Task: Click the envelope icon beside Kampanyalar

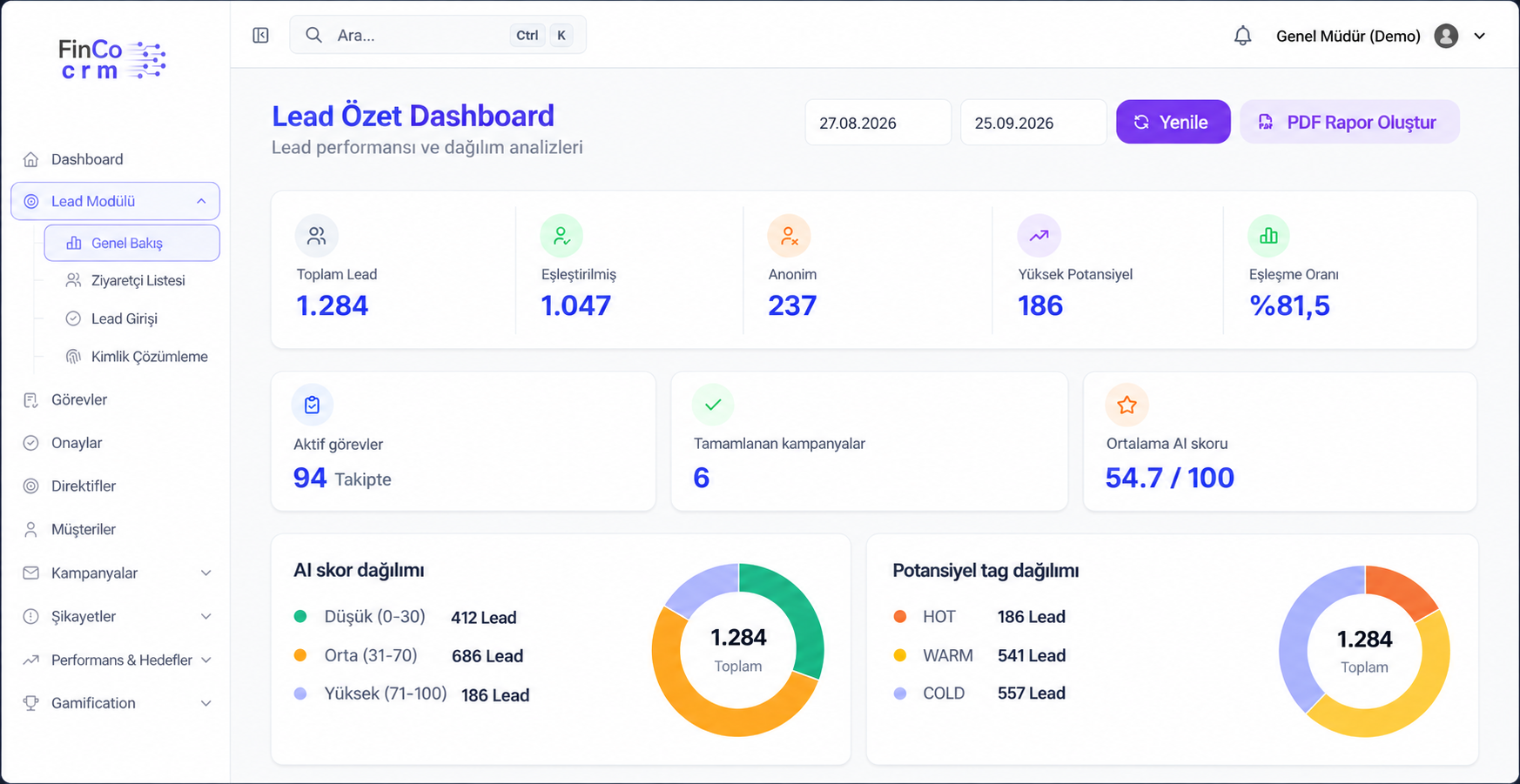Action: (31, 573)
